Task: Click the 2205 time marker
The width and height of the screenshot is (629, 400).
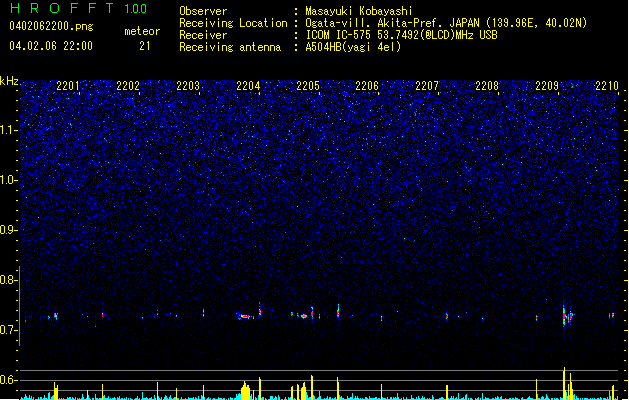Action: coord(308,85)
